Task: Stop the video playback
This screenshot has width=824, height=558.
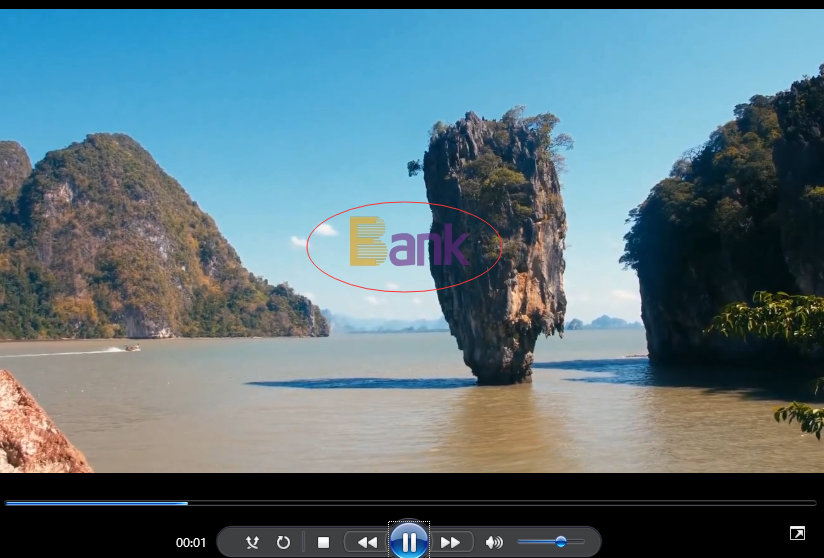Action: (323, 542)
